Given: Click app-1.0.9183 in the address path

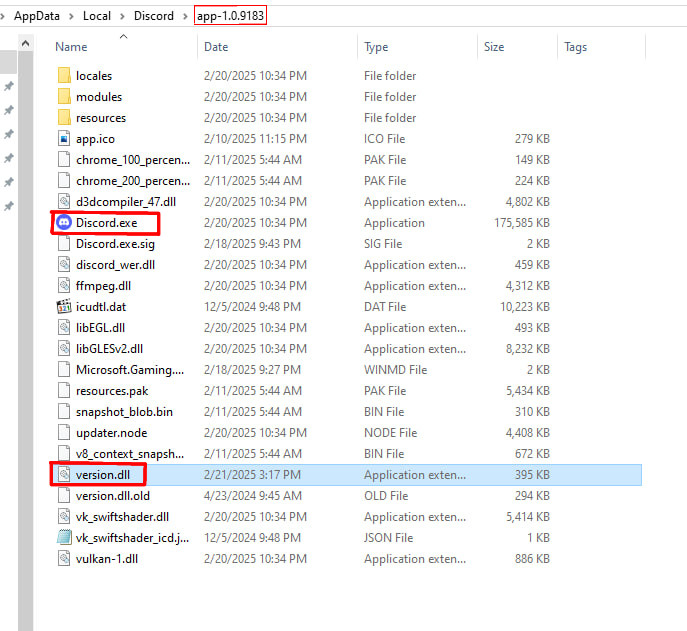Looking at the screenshot, I should (230, 16).
